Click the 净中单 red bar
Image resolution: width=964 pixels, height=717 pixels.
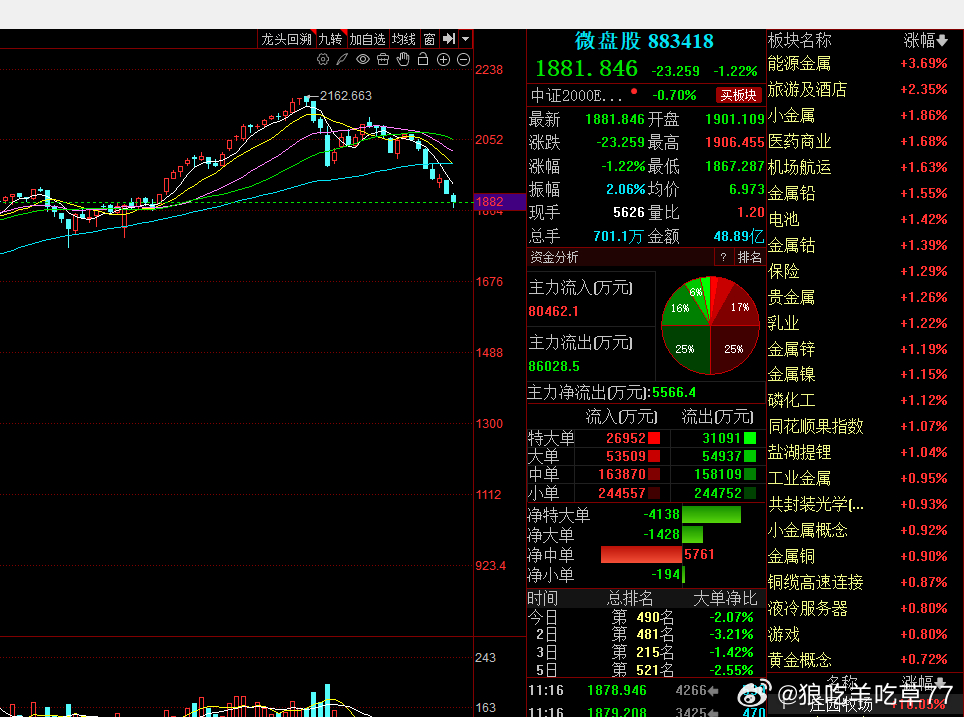pyautogui.click(x=641, y=555)
